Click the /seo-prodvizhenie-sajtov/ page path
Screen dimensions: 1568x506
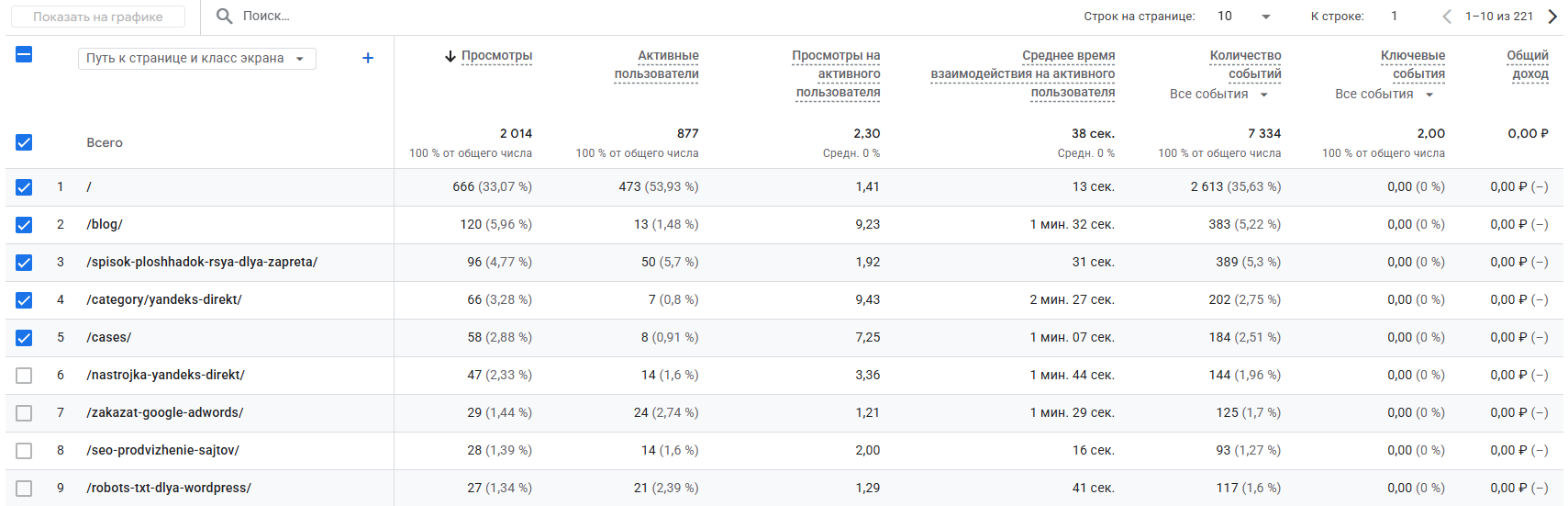163,451
